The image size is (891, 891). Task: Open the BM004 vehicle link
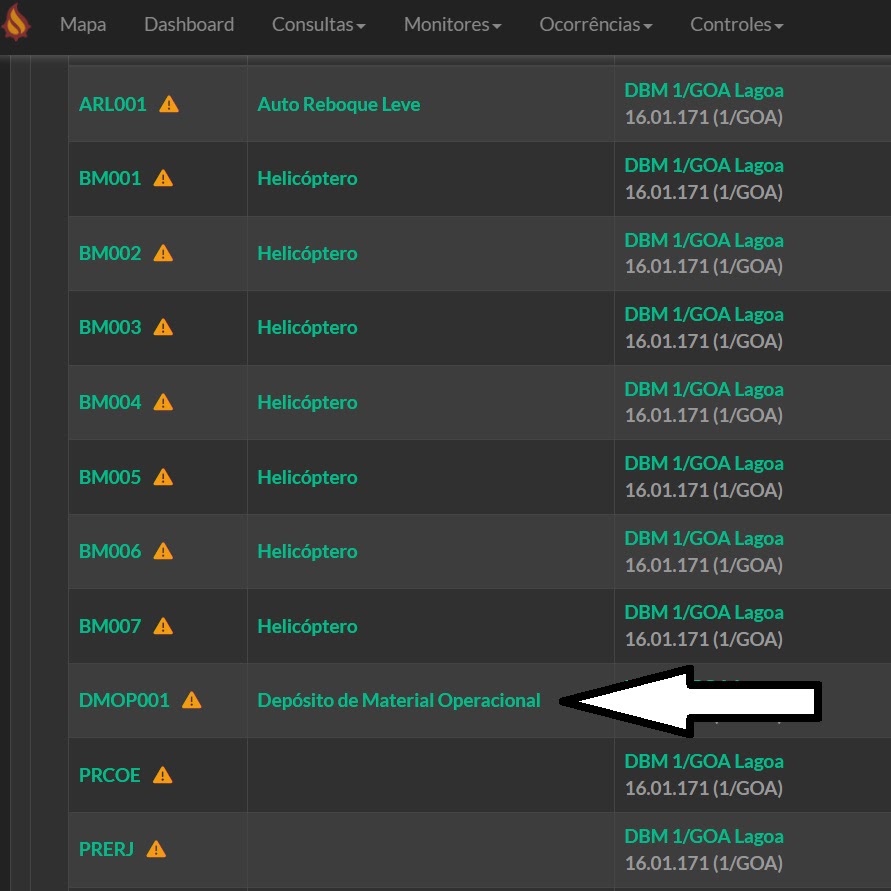(110, 403)
